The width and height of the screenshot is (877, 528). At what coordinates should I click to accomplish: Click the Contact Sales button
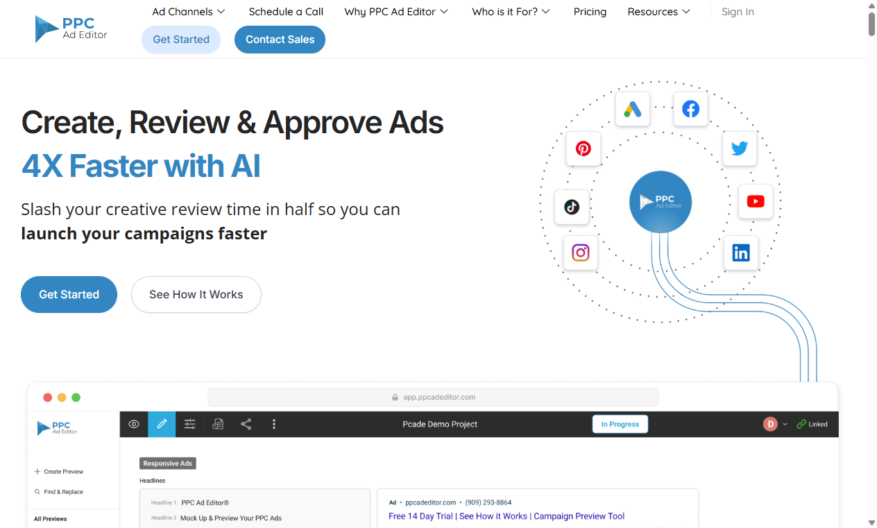point(280,40)
